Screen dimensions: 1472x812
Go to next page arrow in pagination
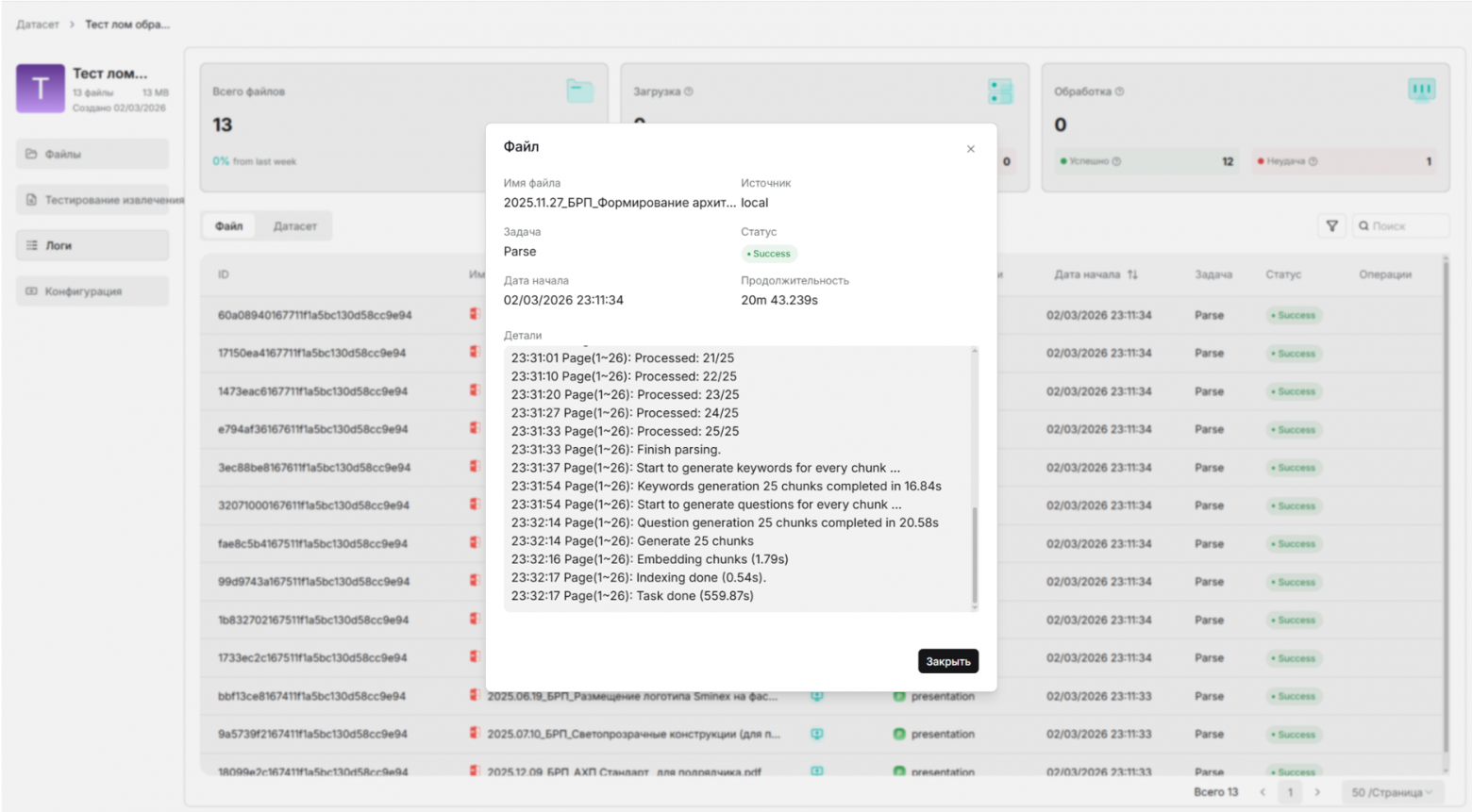pyautogui.click(x=1318, y=792)
